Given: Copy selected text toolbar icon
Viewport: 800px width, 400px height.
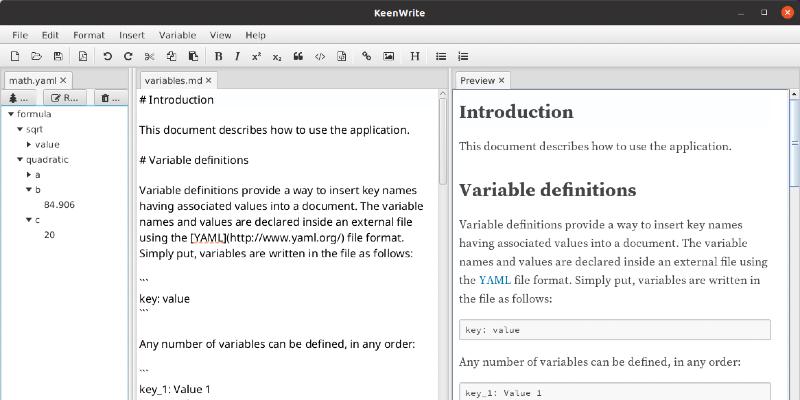Looking at the screenshot, I should coord(171,56).
